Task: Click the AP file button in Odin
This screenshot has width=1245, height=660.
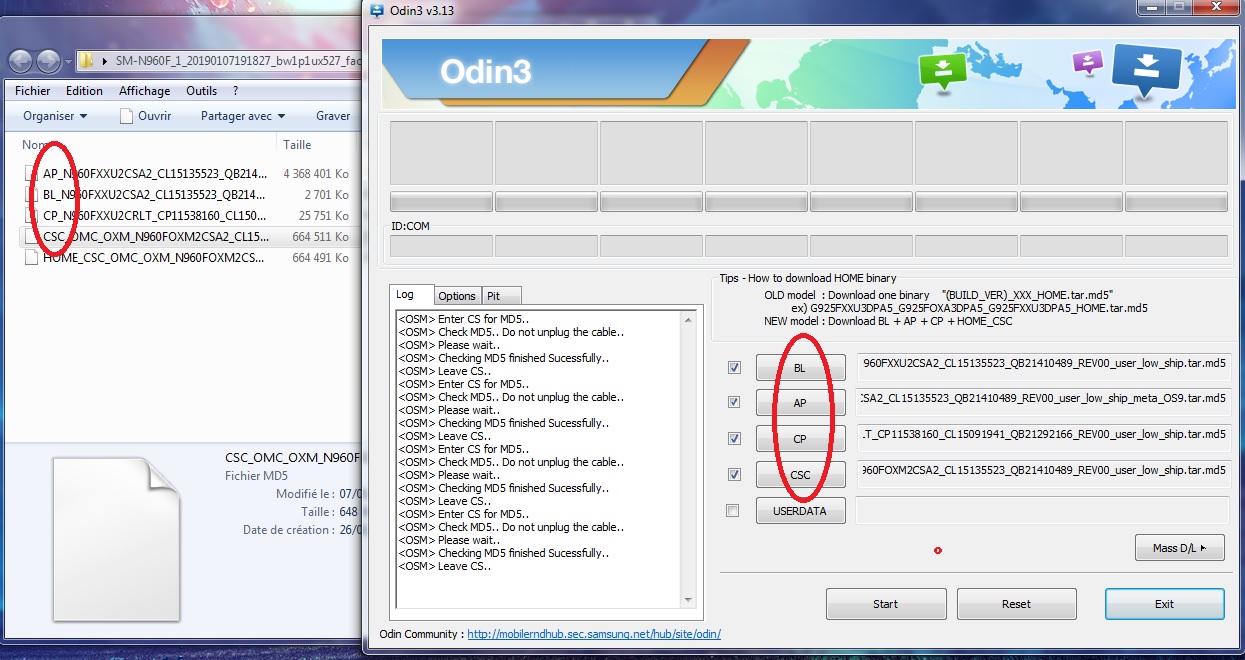Action: click(x=800, y=403)
